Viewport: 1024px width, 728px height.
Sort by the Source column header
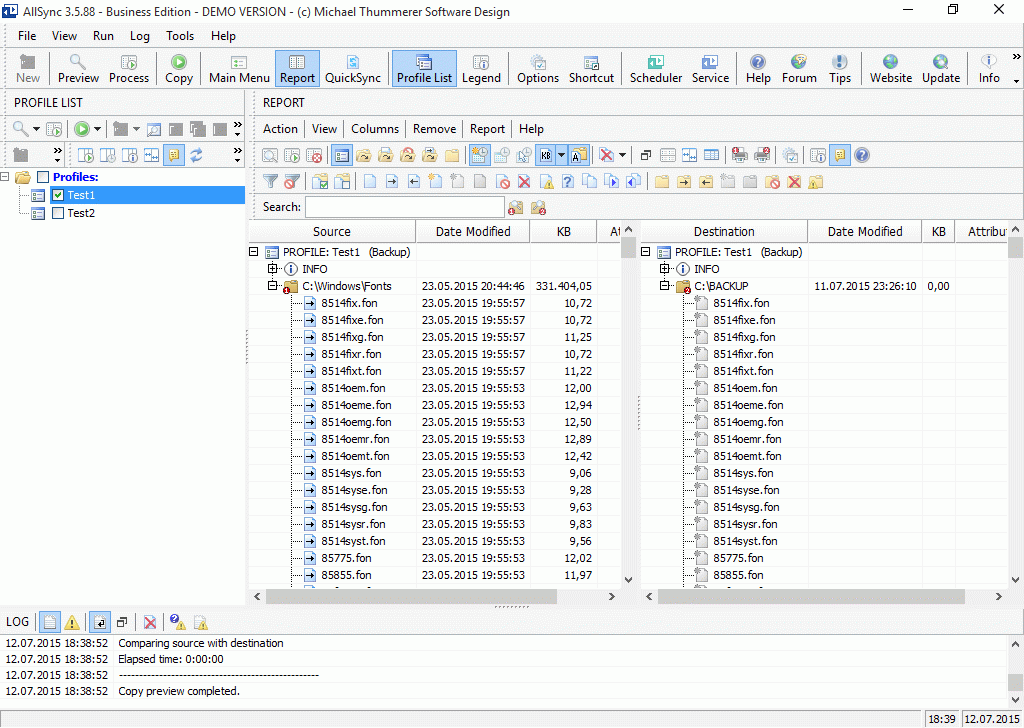[x=332, y=231]
